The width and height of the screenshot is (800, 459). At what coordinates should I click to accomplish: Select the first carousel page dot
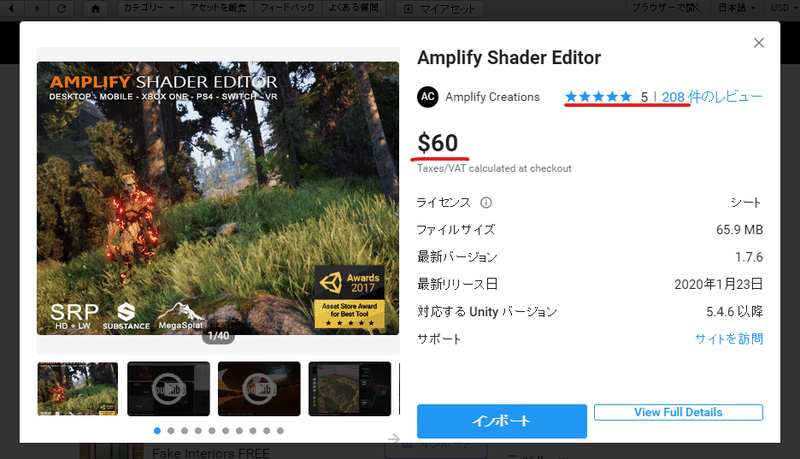pos(157,431)
